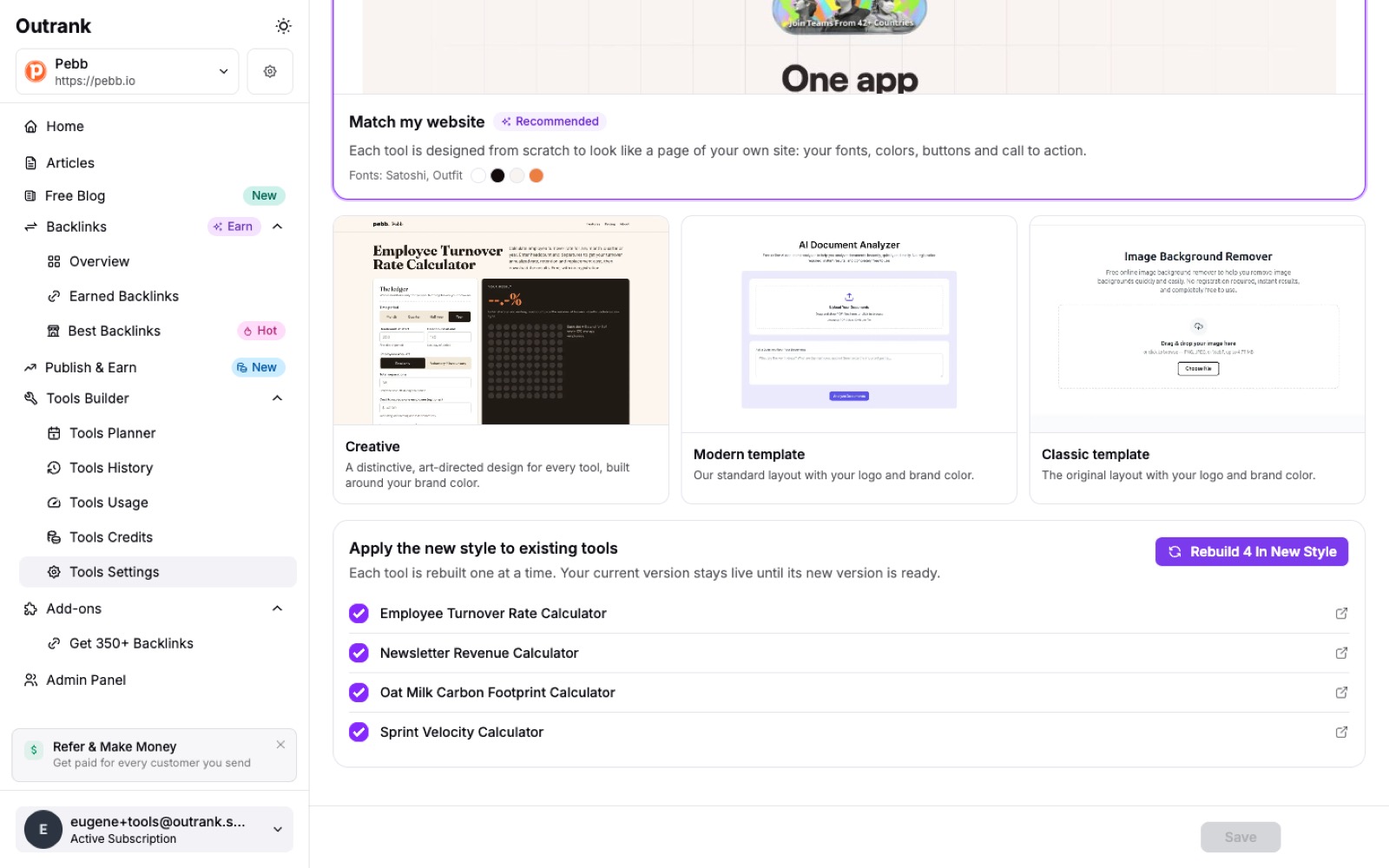This screenshot has height=868, width=1389.
Task: Click the Save button
Action: click(1241, 838)
